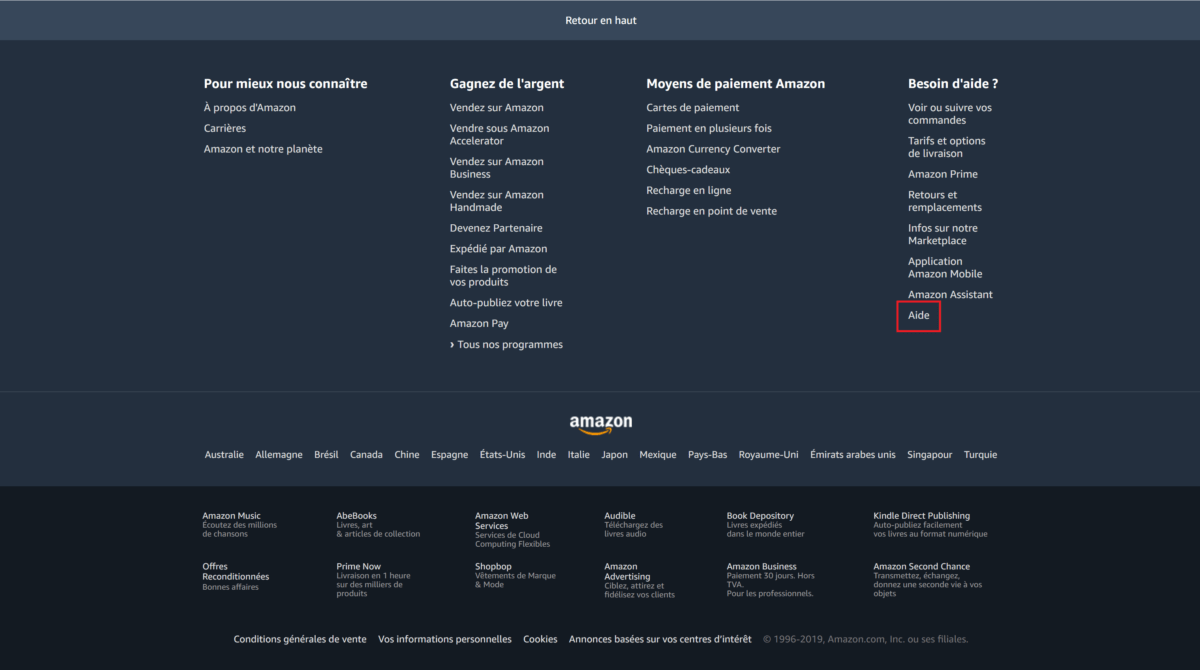
Task: Open Vendez sur Amazon Business link
Action: tap(497, 167)
